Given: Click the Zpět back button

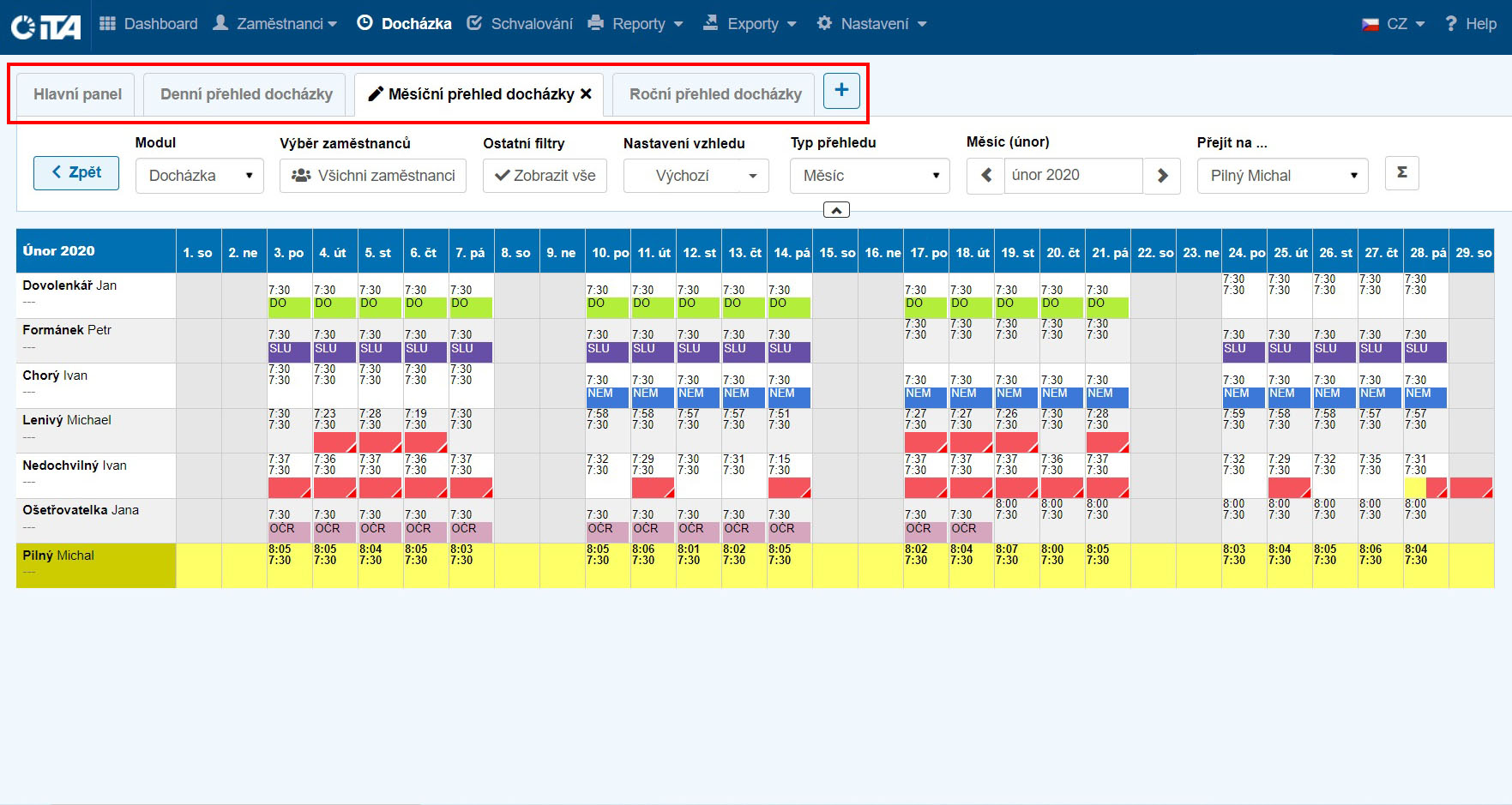Looking at the screenshot, I should click(76, 173).
